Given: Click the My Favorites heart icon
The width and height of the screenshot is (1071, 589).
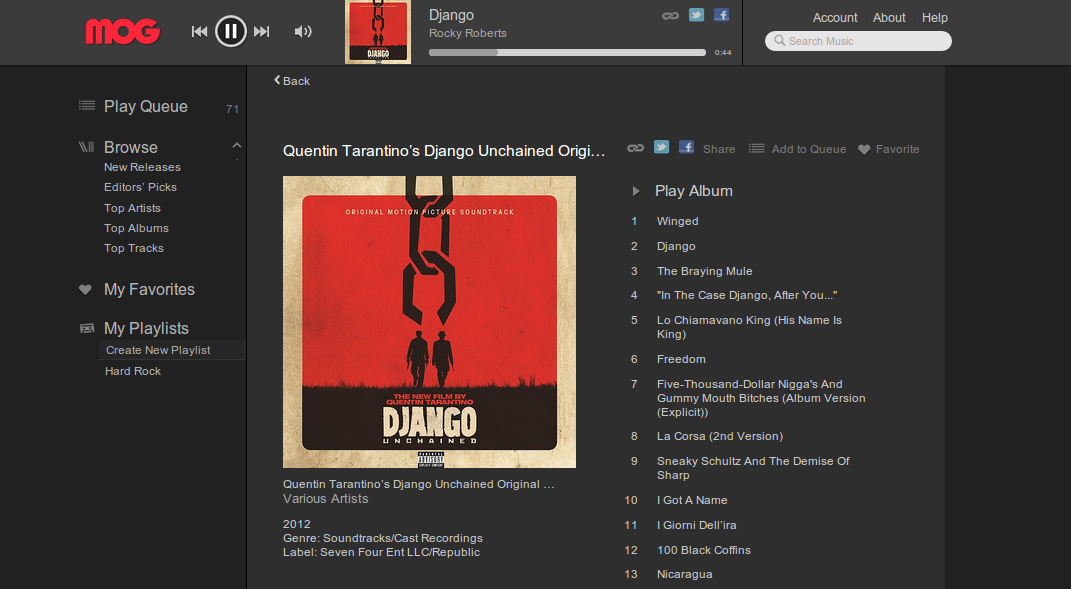Looking at the screenshot, I should (x=85, y=290).
